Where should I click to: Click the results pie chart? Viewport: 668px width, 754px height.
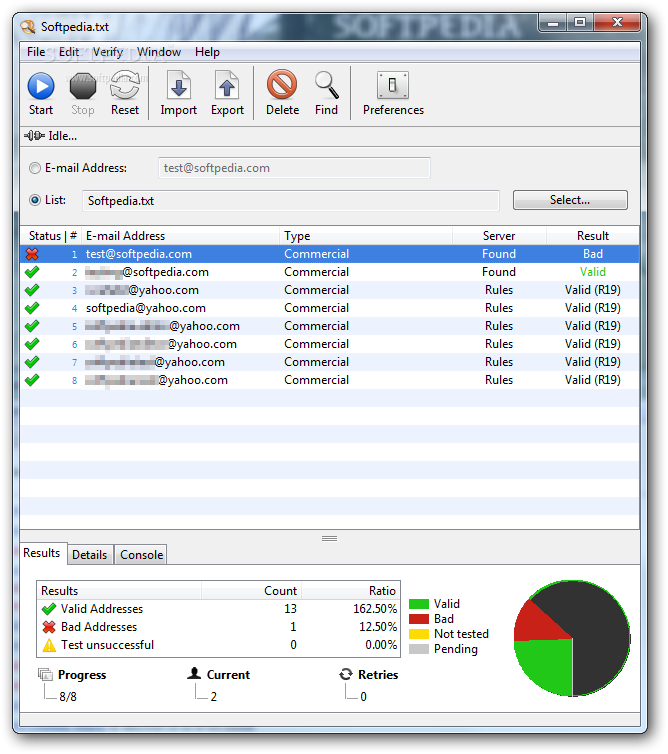(572, 638)
